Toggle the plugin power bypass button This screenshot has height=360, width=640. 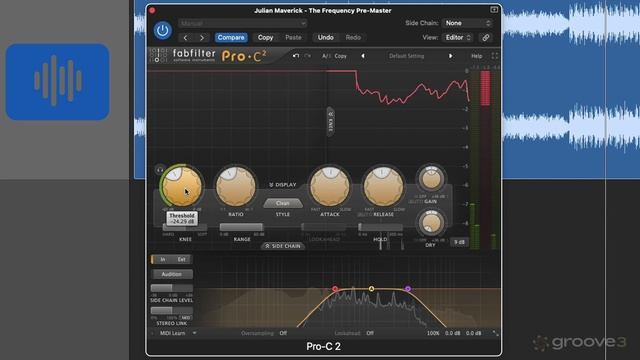pos(162,31)
